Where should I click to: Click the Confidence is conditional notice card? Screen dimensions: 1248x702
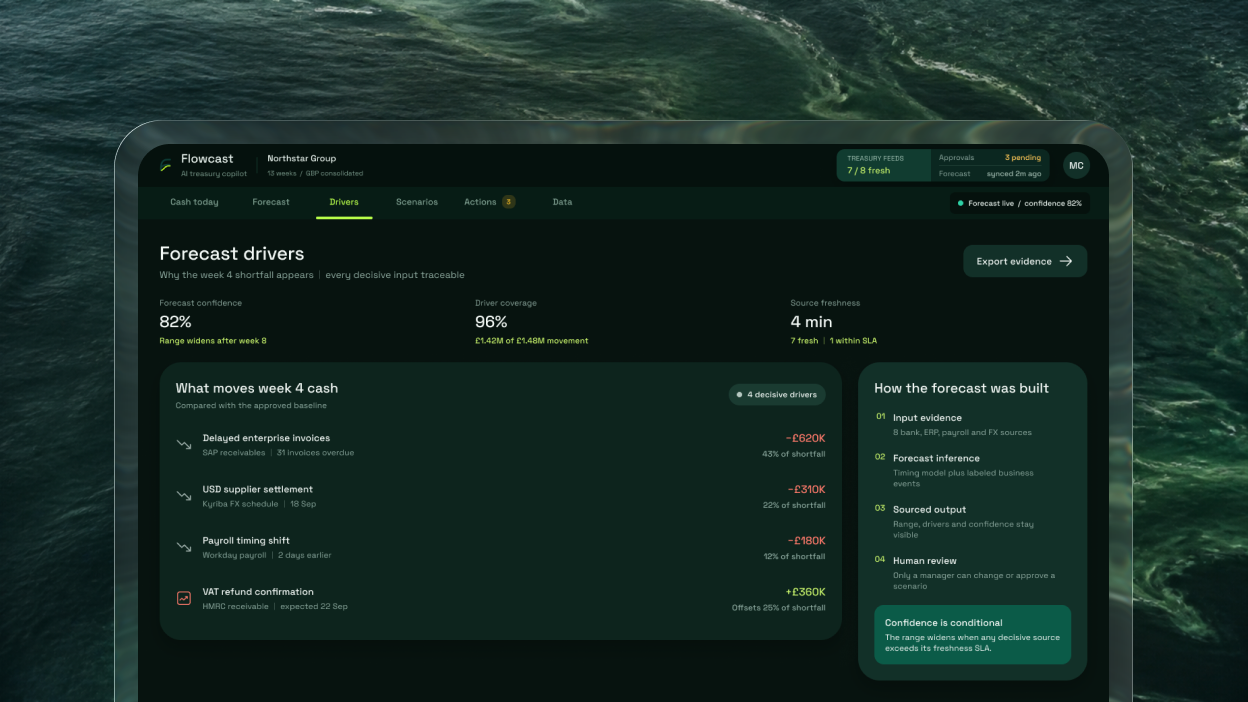(x=972, y=634)
